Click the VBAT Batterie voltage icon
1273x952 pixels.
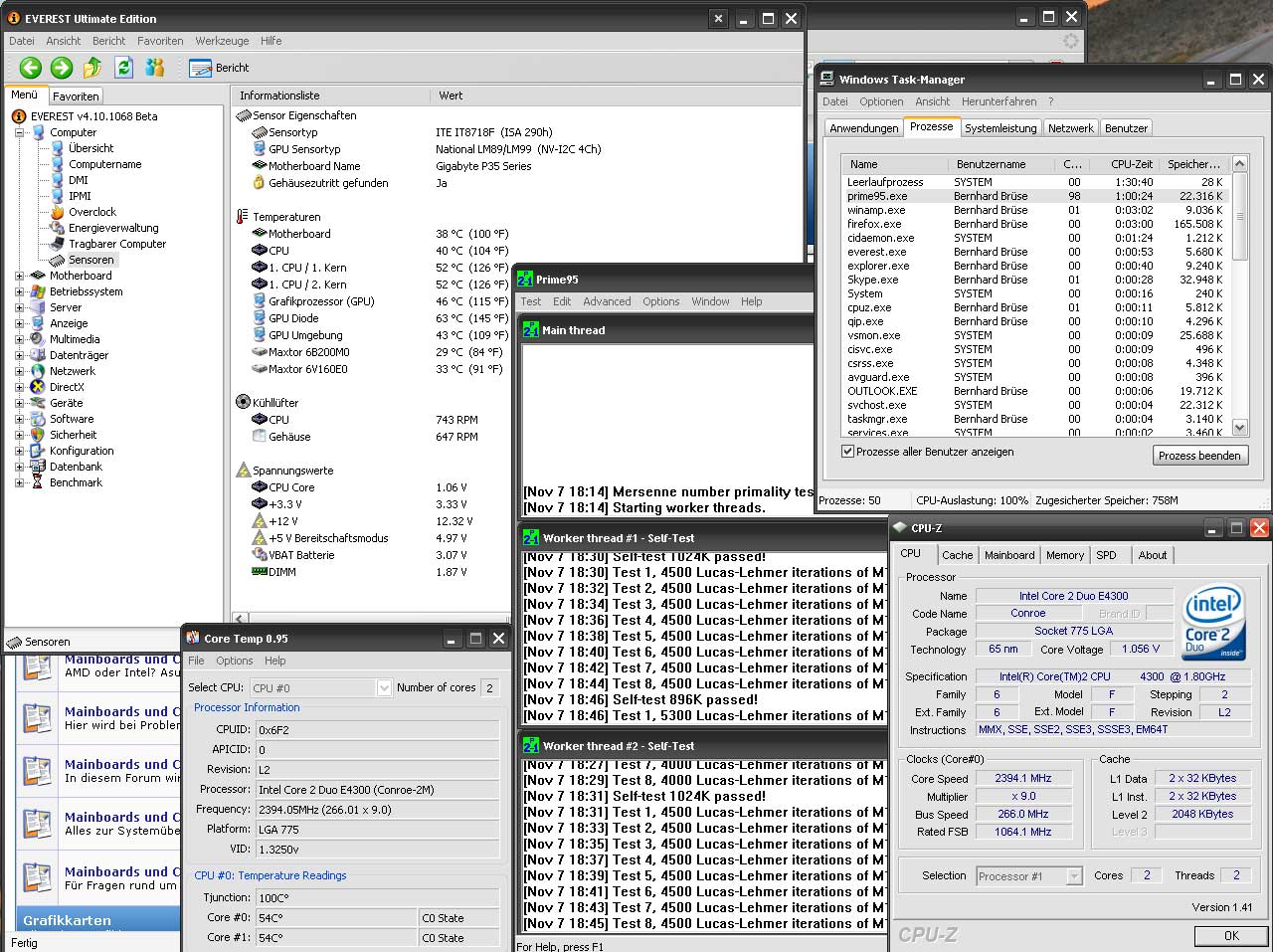click(x=260, y=555)
